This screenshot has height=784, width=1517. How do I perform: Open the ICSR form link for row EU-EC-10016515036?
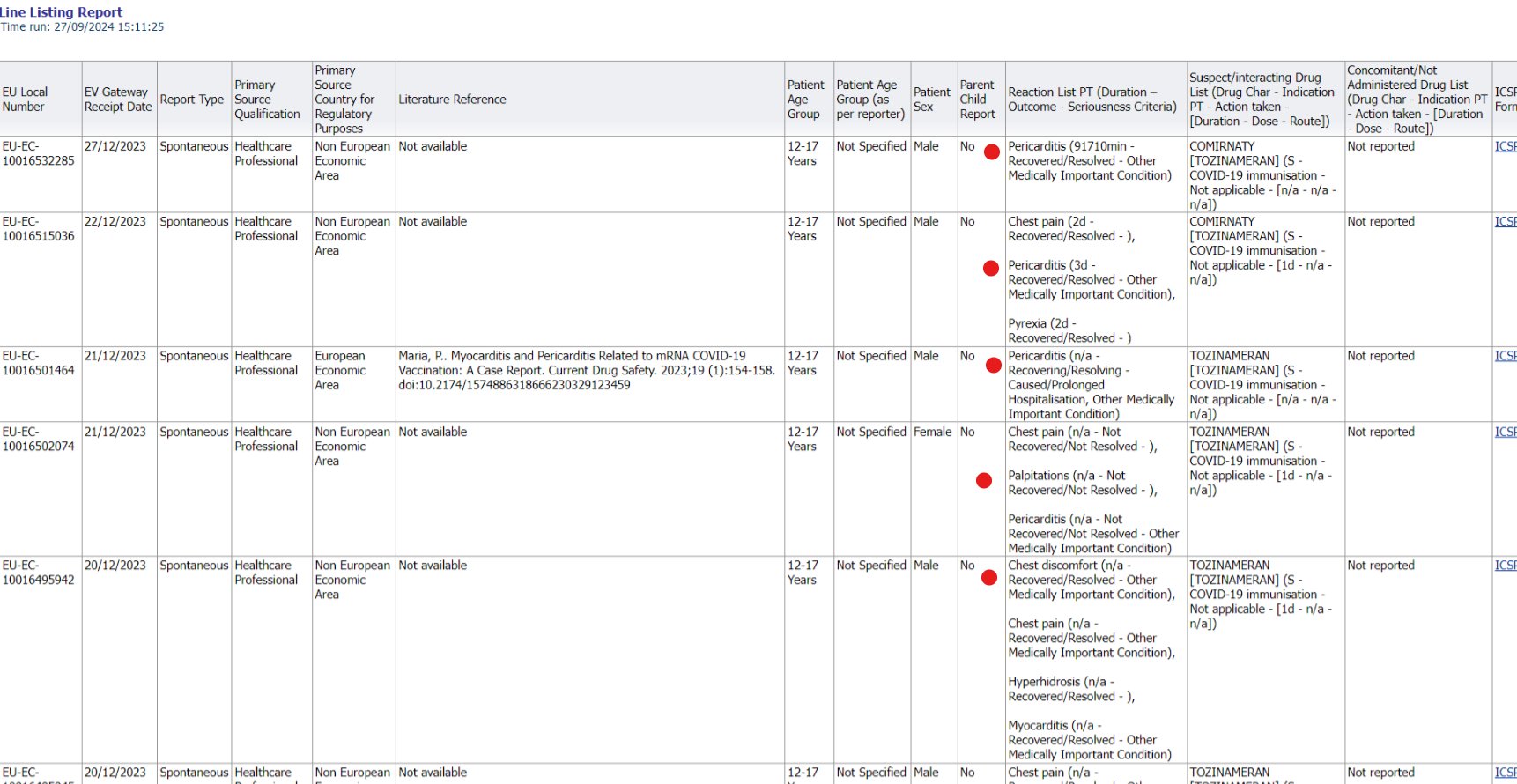pos(1506,222)
